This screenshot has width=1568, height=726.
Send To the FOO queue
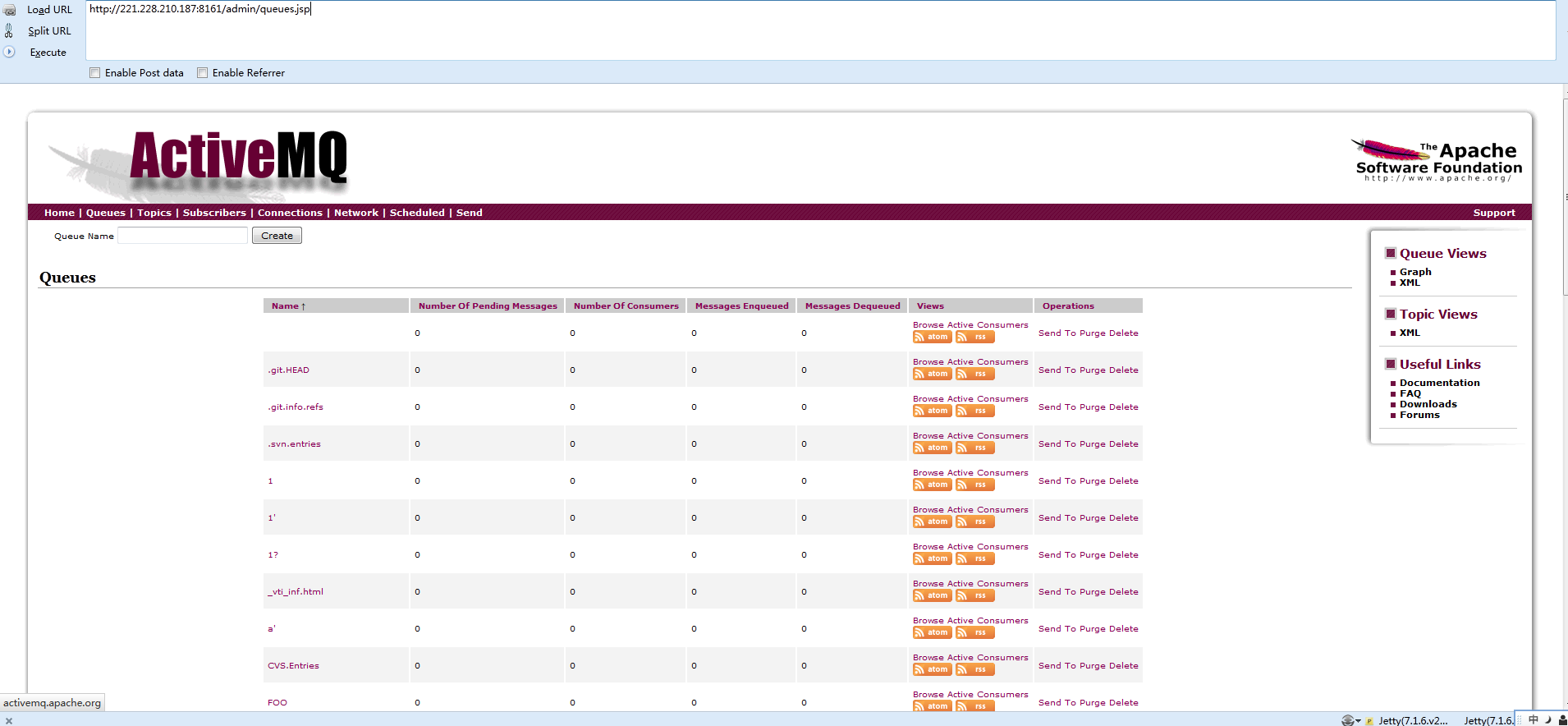click(1057, 703)
